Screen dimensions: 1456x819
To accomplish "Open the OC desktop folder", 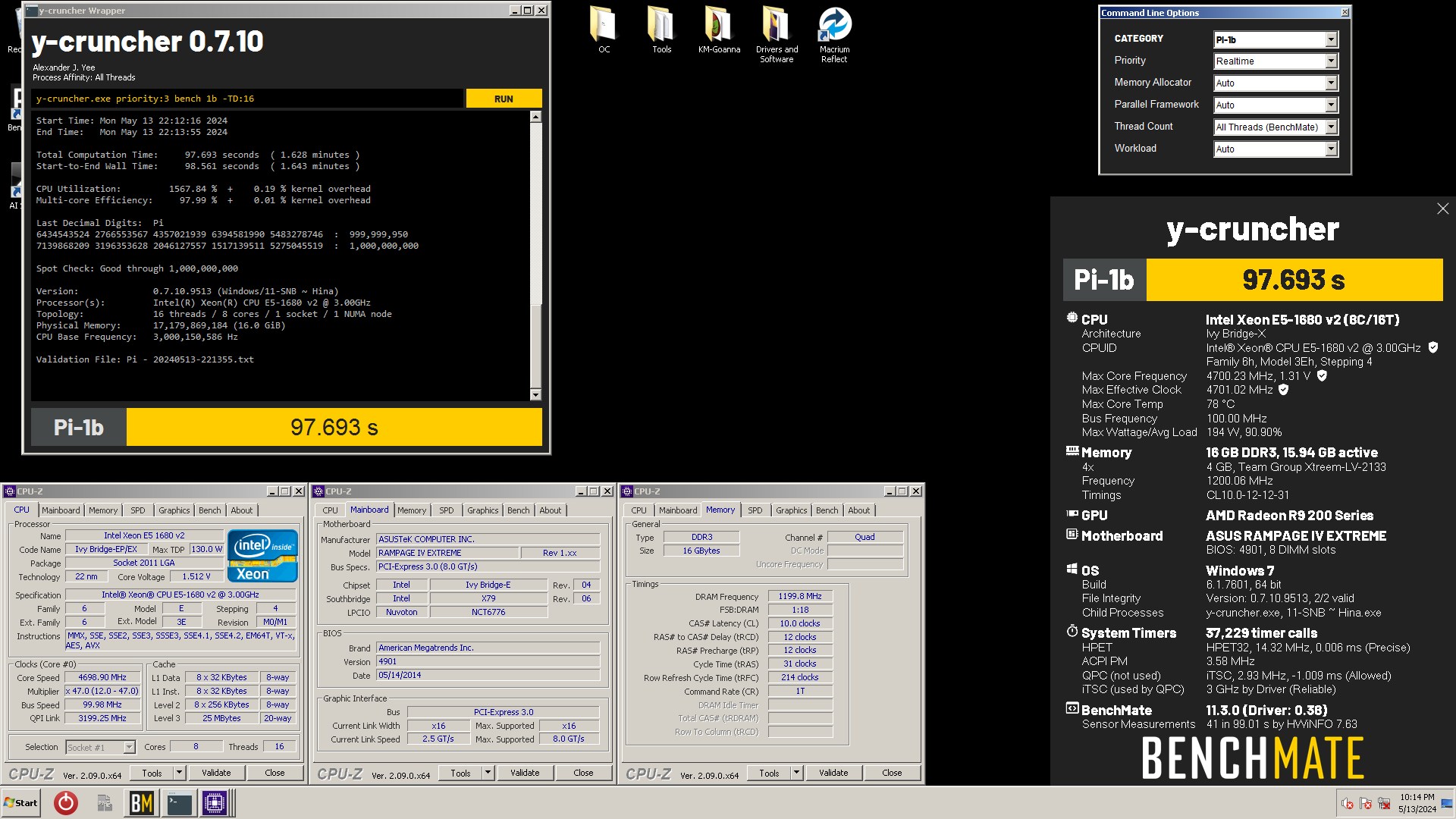I will [x=604, y=30].
